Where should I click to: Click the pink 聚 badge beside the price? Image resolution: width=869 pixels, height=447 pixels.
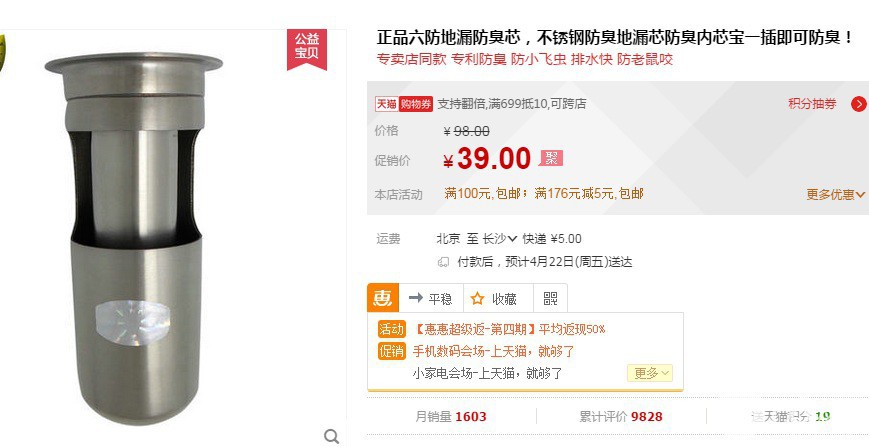[551, 158]
